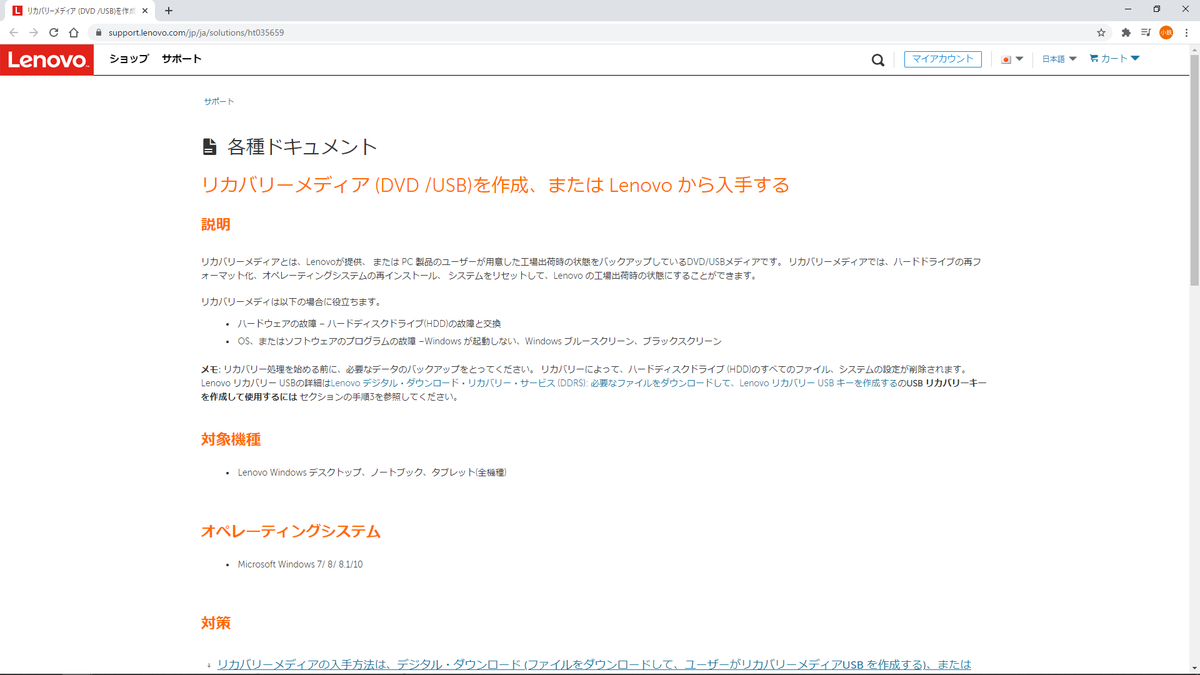Click the ハードウェアの故障 bullet text
1200x675 pixels.
[369, 324]
